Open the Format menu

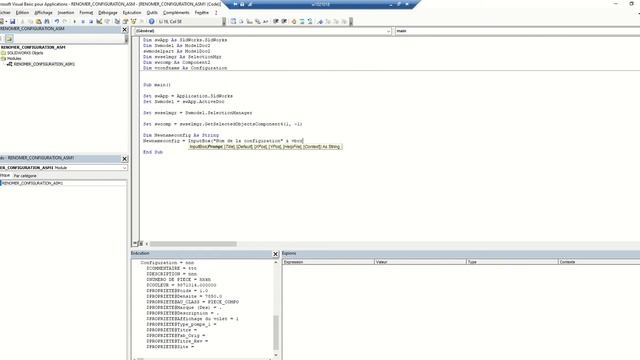point(86,13)
